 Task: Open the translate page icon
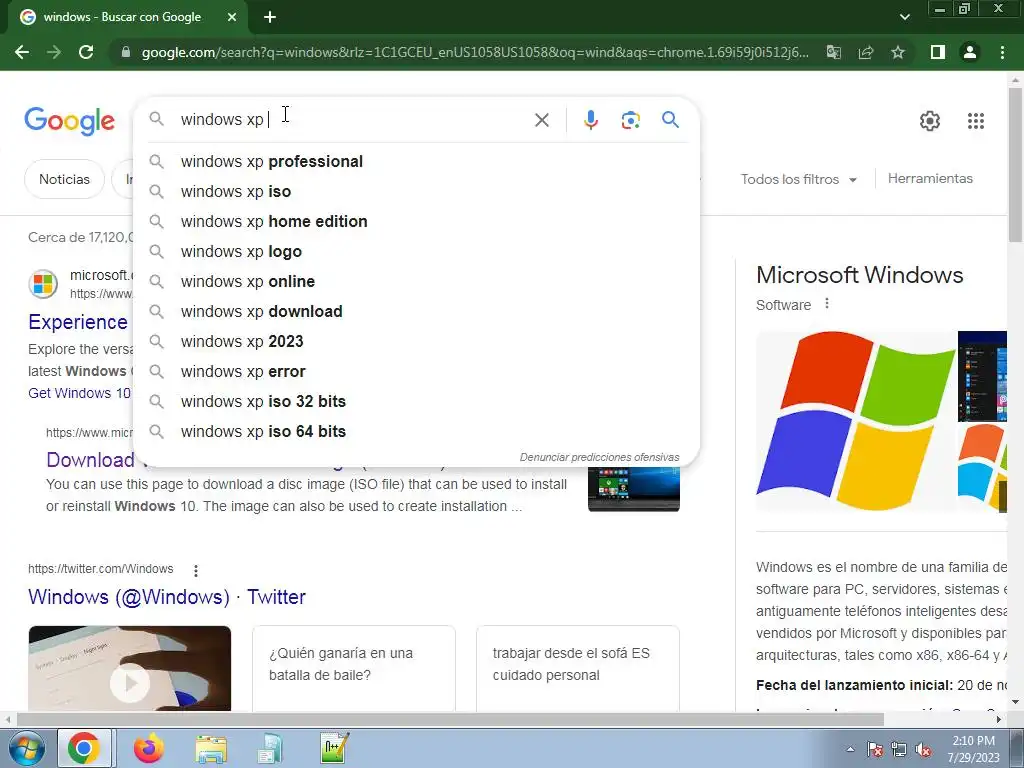tap(834, 52)
